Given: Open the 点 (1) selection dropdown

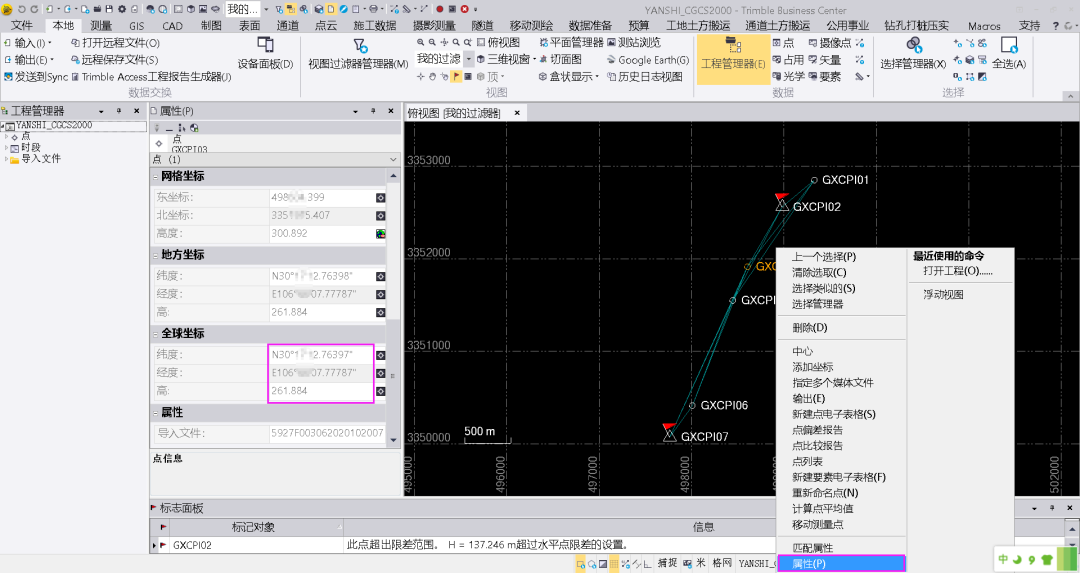Looking at the screenshot, I should (x=393, y=160).
